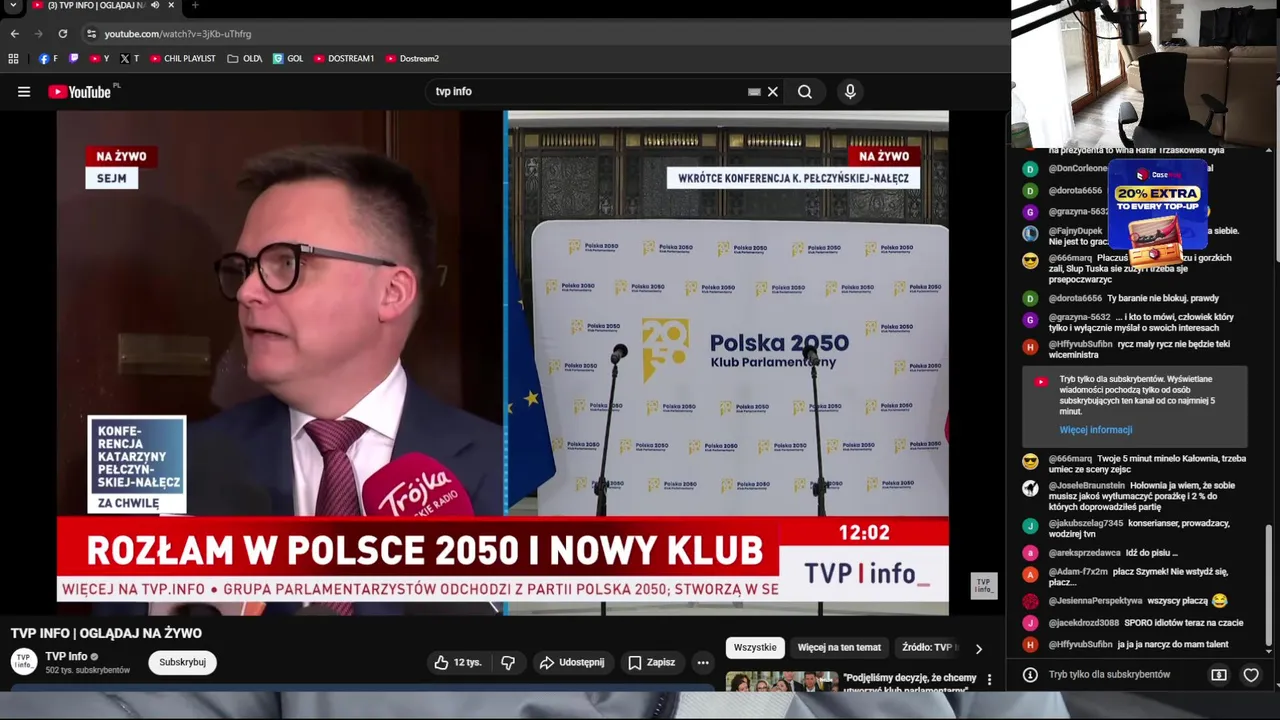Expand the tab search chevron
The image size is (1280, 720).
13,6
